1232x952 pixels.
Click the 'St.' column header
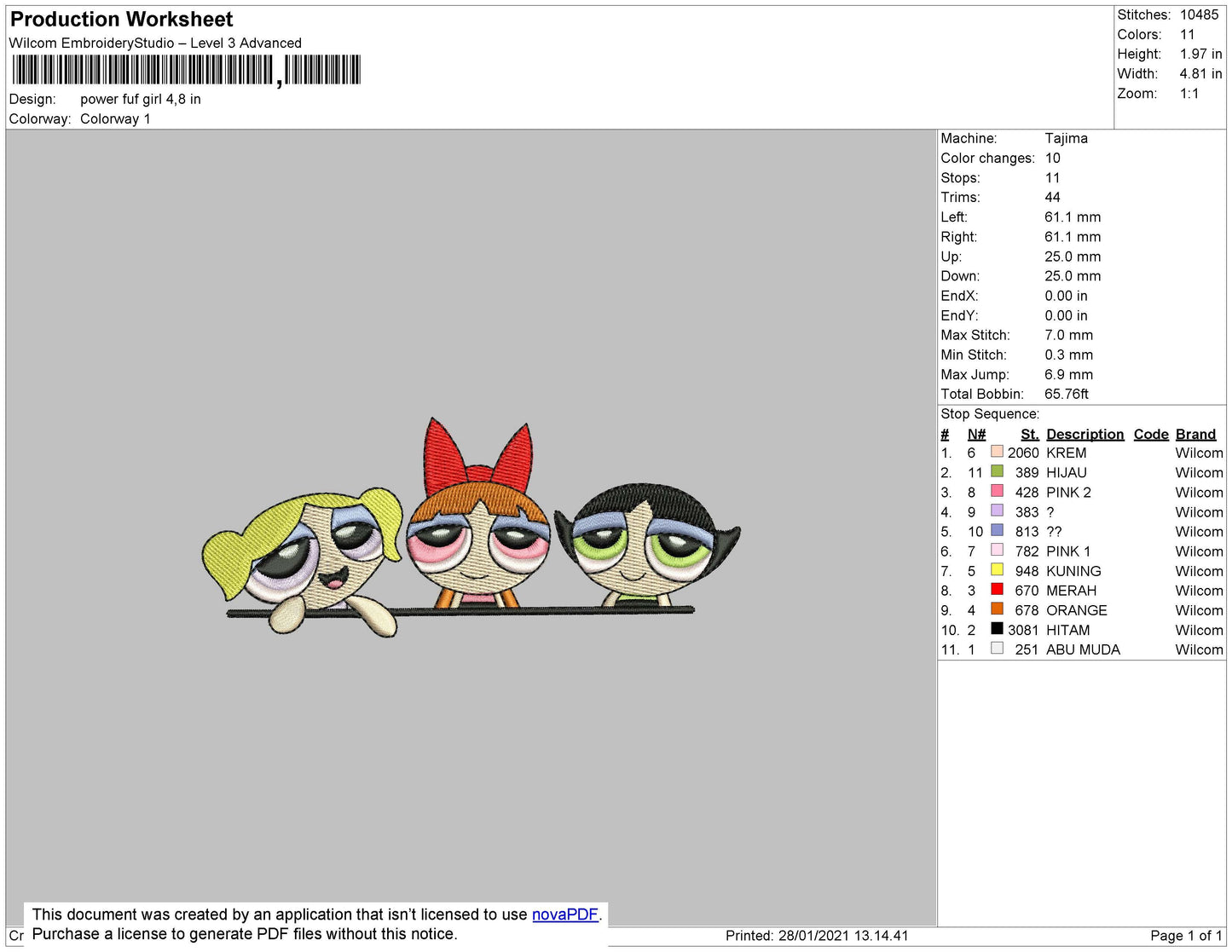tap(1030, 435)
